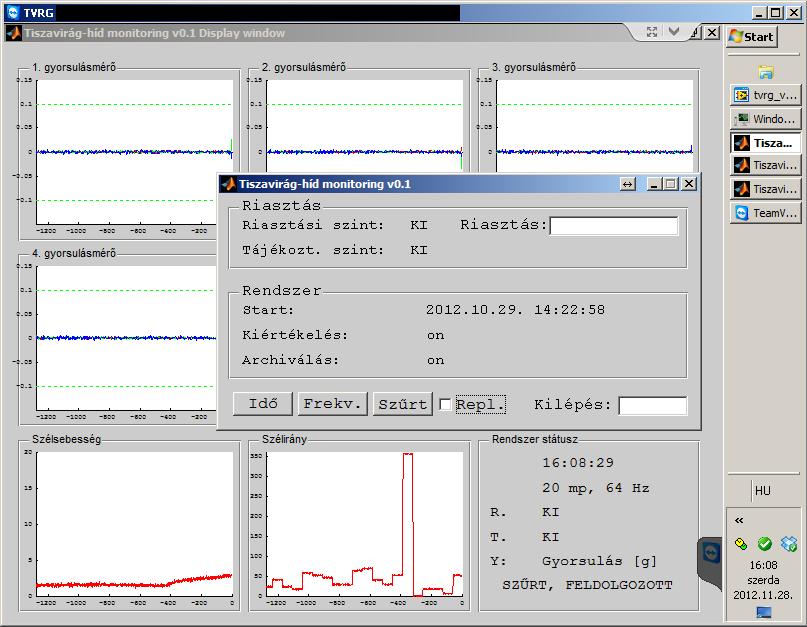This screenshot has width=807, height=627.
Task: Select the active Tisza... taskbar item
Action: pyautogui.click(x=765, y=143)
